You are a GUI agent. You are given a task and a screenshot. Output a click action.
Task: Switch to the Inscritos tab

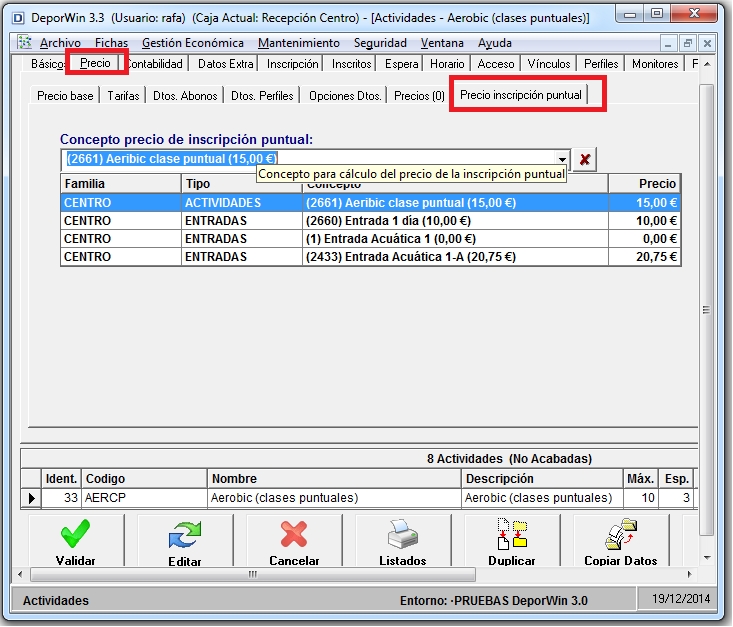(352, 64)
